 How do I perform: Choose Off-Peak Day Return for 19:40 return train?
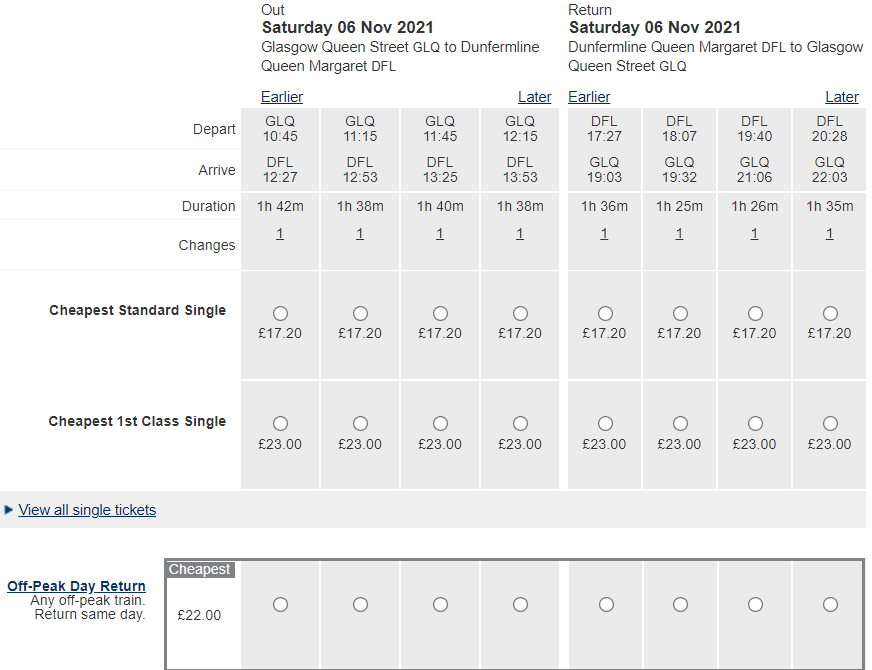tap(755, 604)
